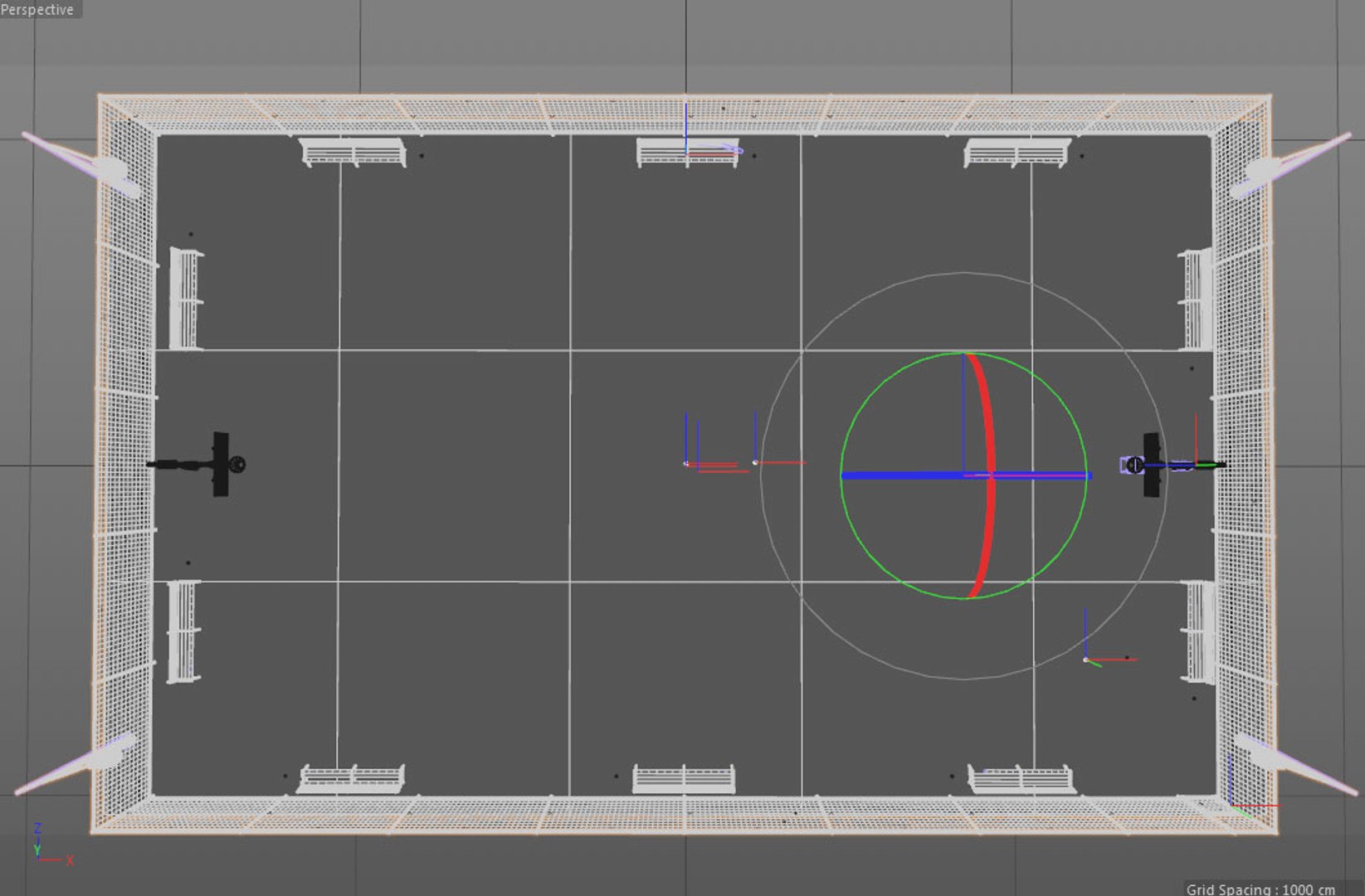1365x896 pixels.
Task: Click the world XYZ axis indicator
Action: coord(52,845)
